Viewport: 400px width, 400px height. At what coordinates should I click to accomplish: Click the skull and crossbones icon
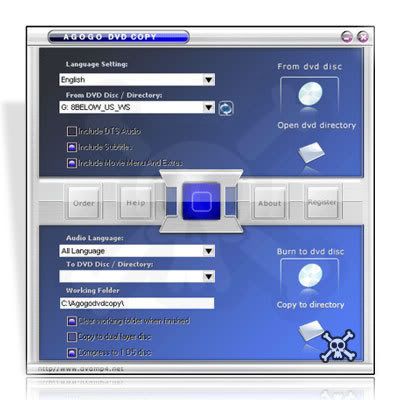click(x=338, y=346)
